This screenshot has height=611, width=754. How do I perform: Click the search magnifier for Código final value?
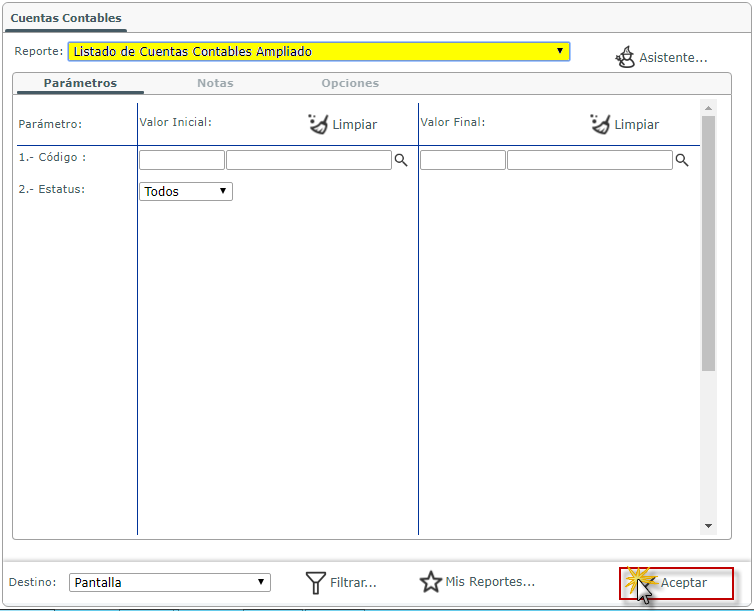681,160
